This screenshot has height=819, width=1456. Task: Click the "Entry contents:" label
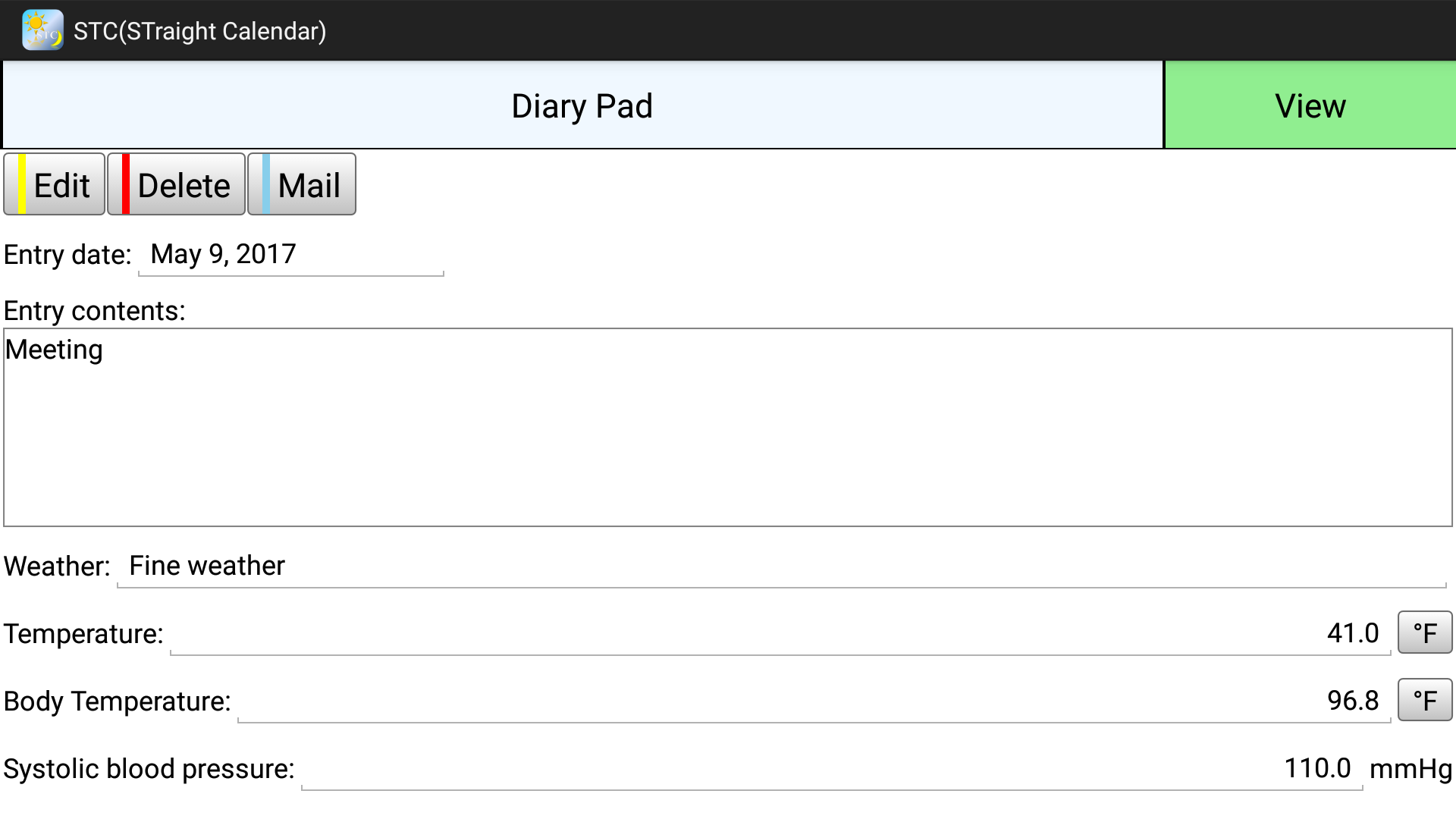(x=95, y=311)
